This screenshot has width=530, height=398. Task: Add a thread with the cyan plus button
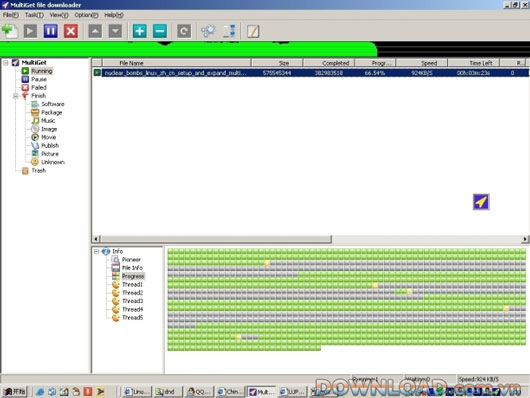pyautogui.click(x=140, y=31)
